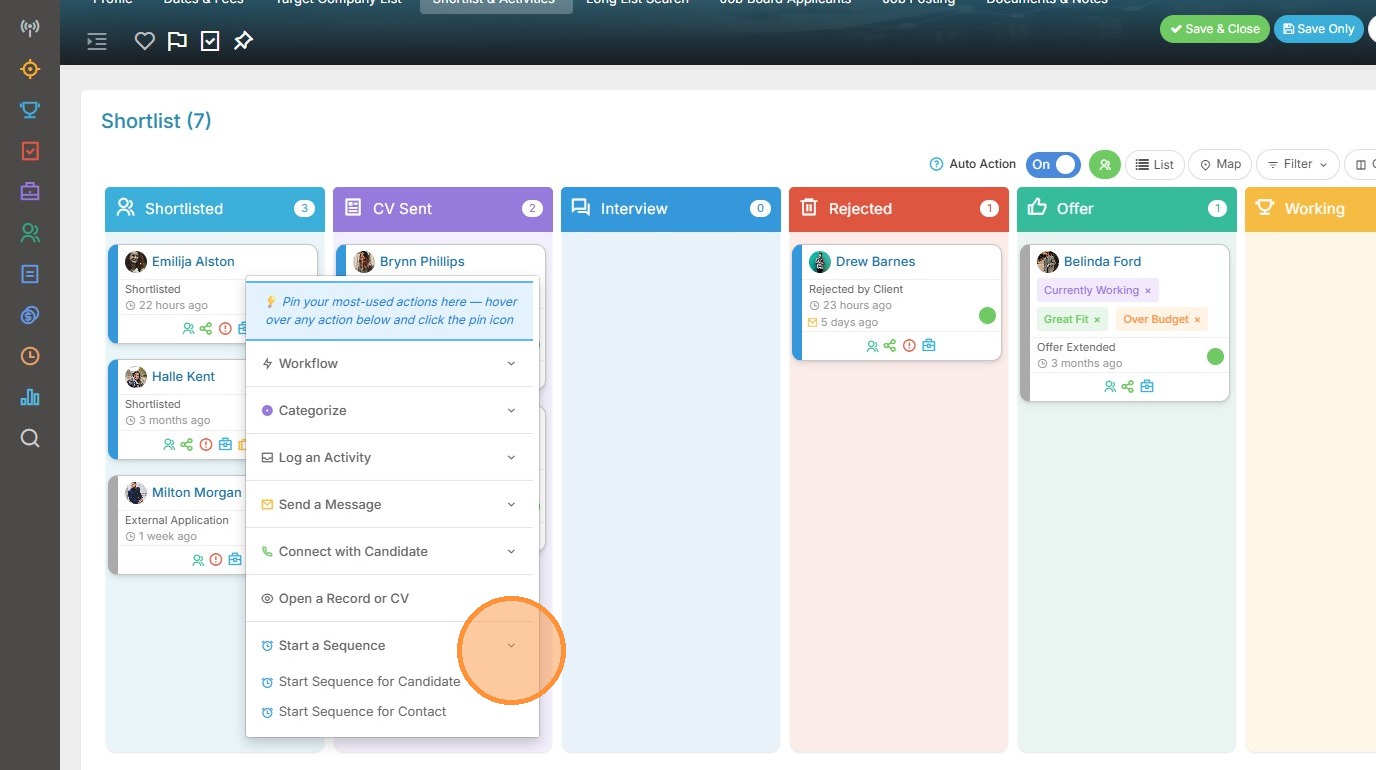Open the green people sidebar icon

pos(30,233)
